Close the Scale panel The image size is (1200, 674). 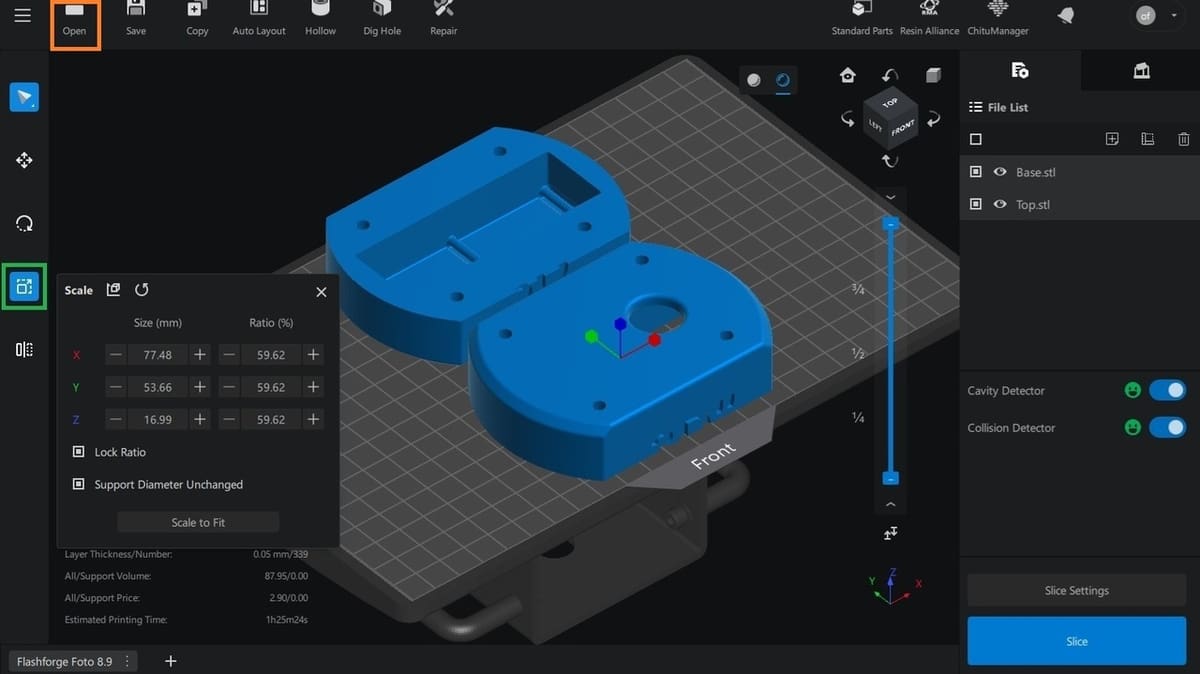[x=321, y=292]
